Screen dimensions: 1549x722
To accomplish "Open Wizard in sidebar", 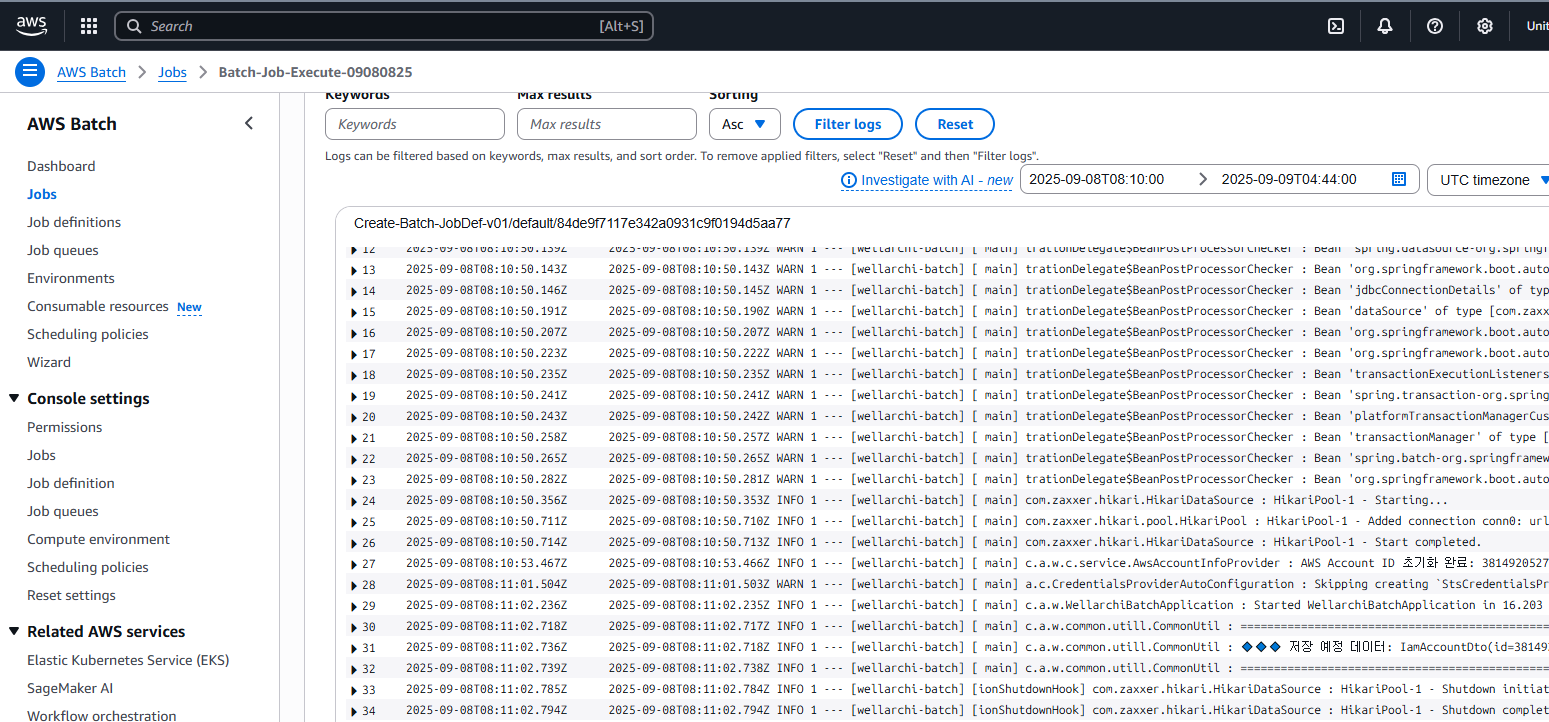I will pyautogui.click(x=49, y=362).
